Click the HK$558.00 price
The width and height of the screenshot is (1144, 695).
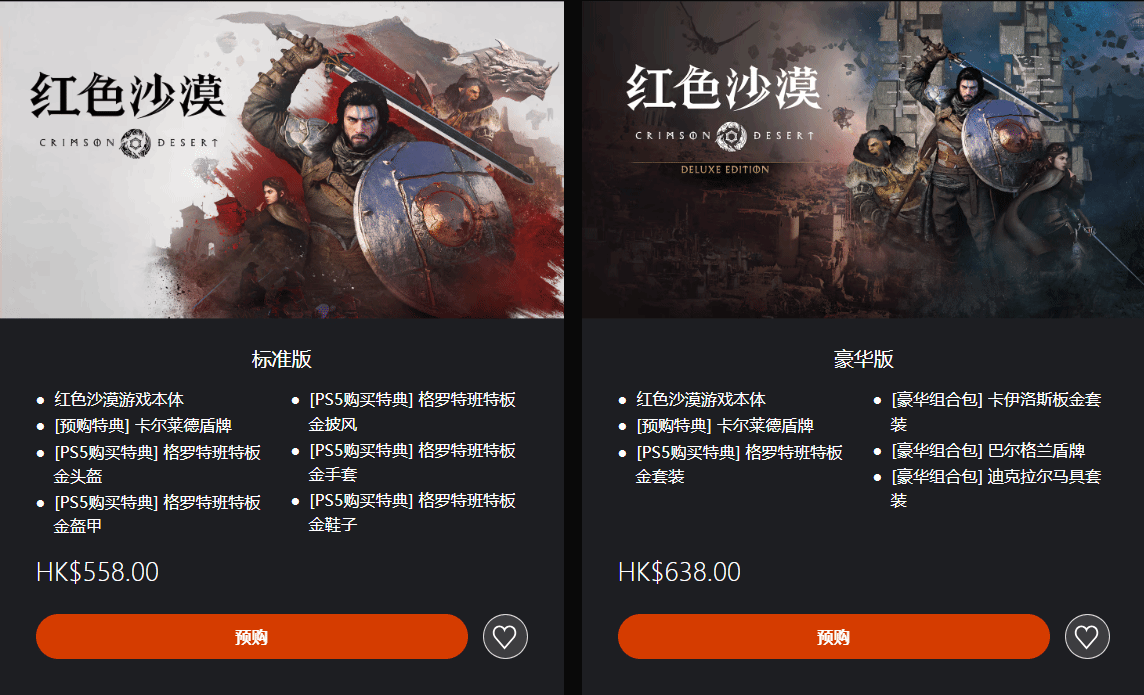pyautogui.click(x=97, y=572)
